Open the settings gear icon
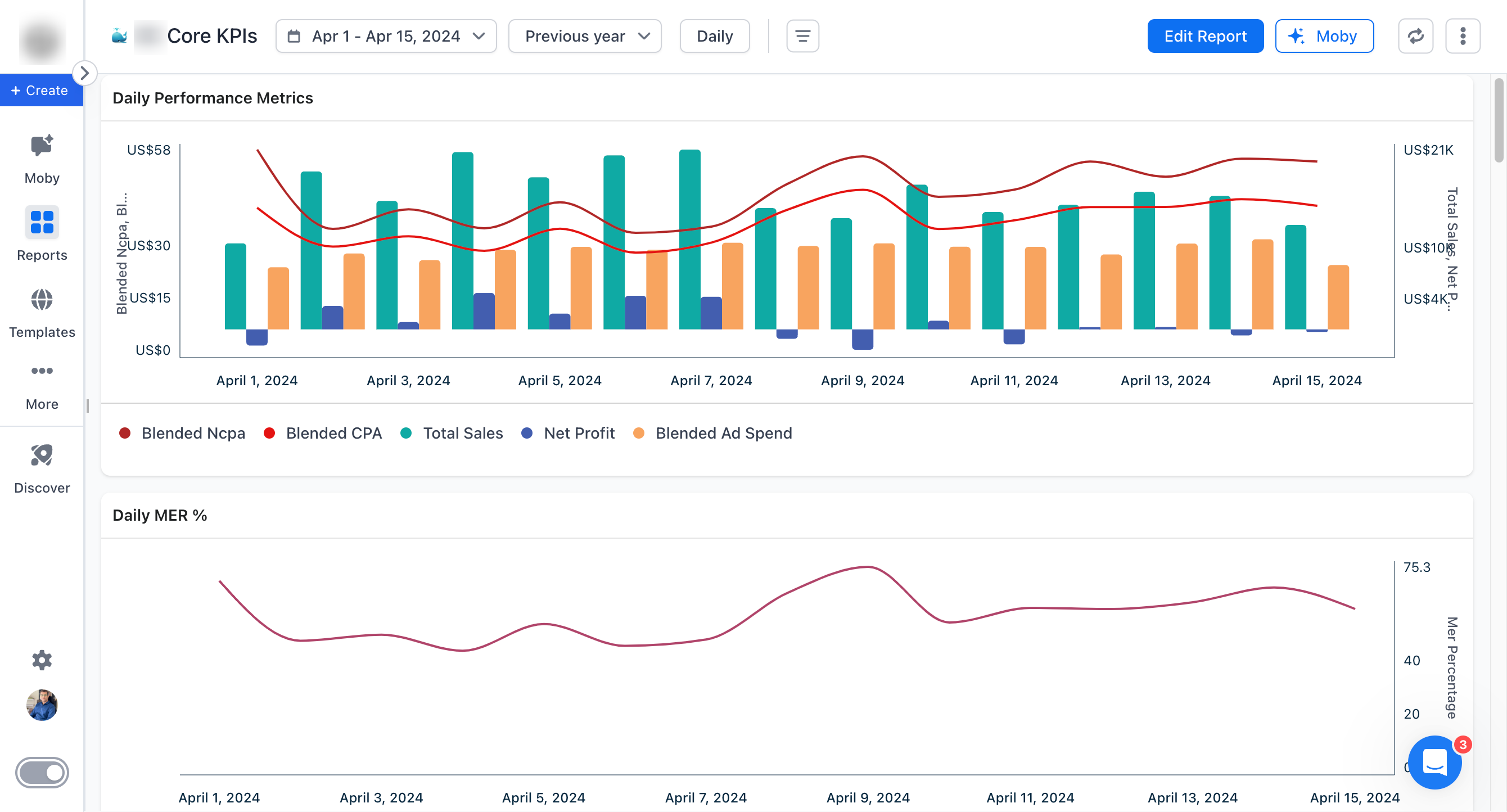Screen dimensions: 1507x812 click(x=42, y=660)
